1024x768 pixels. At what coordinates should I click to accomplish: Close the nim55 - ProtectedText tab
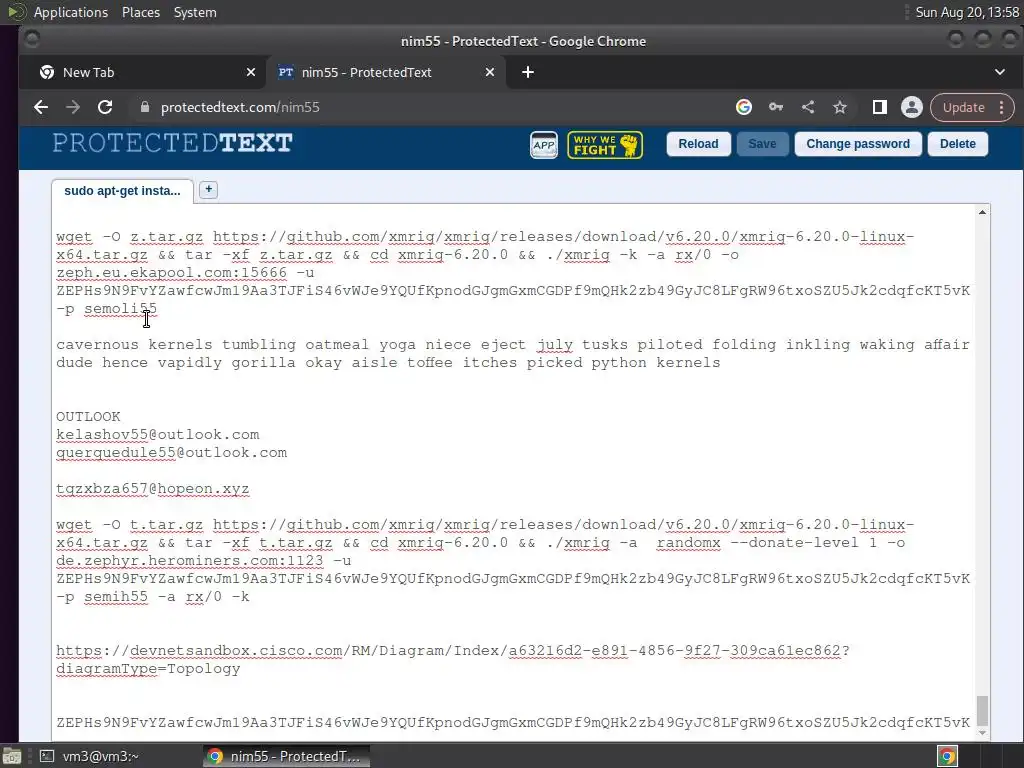(x=490, y=72)
